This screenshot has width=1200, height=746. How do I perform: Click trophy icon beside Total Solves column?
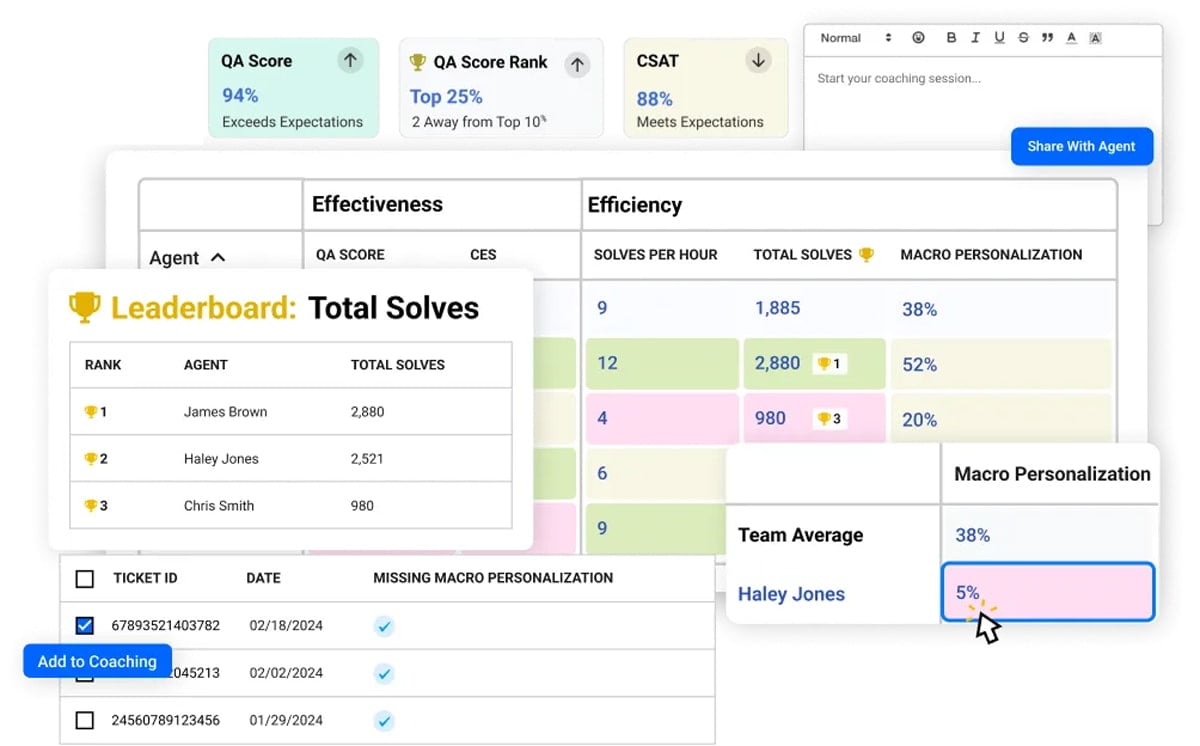[866, 254]
